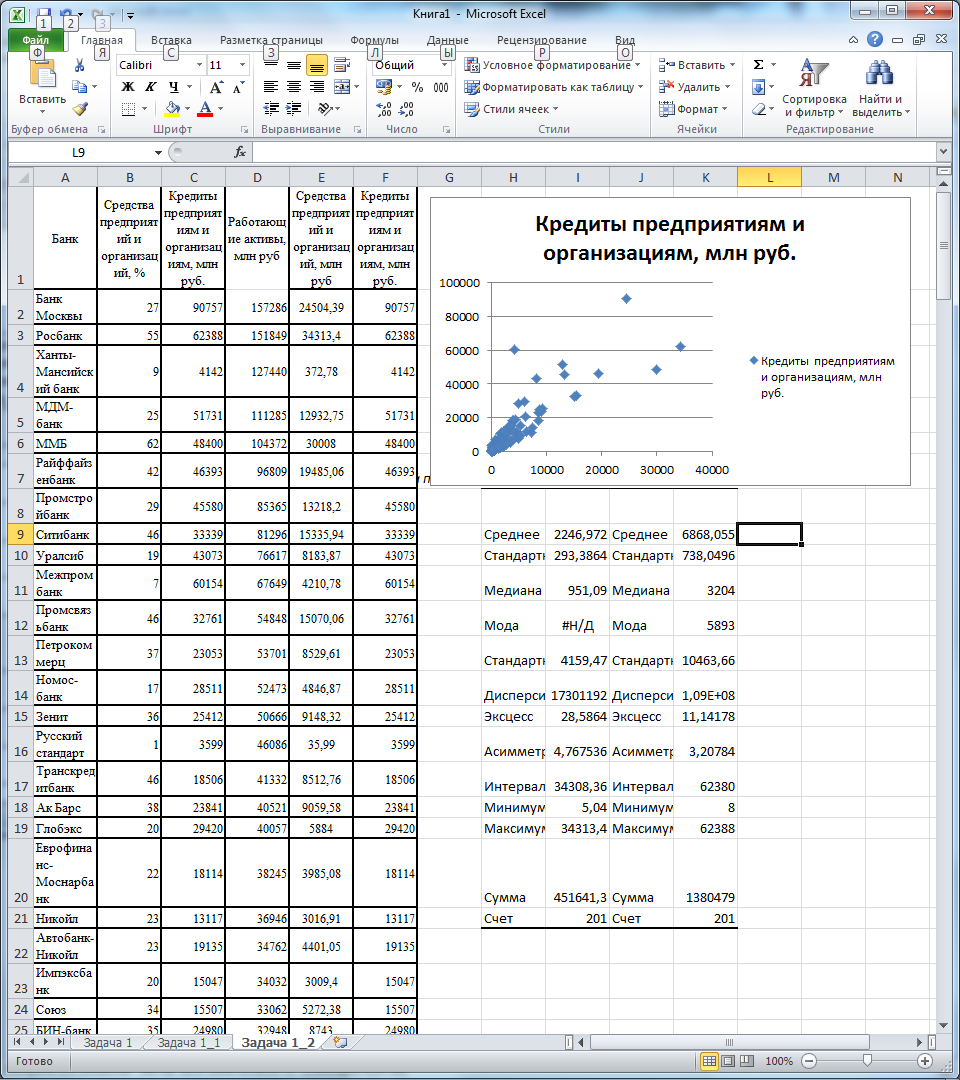The width and height of the screenshot is (960, 1080).
Task: Click the Copy icon in clipboard group
Action: click(x=80, y=87)
